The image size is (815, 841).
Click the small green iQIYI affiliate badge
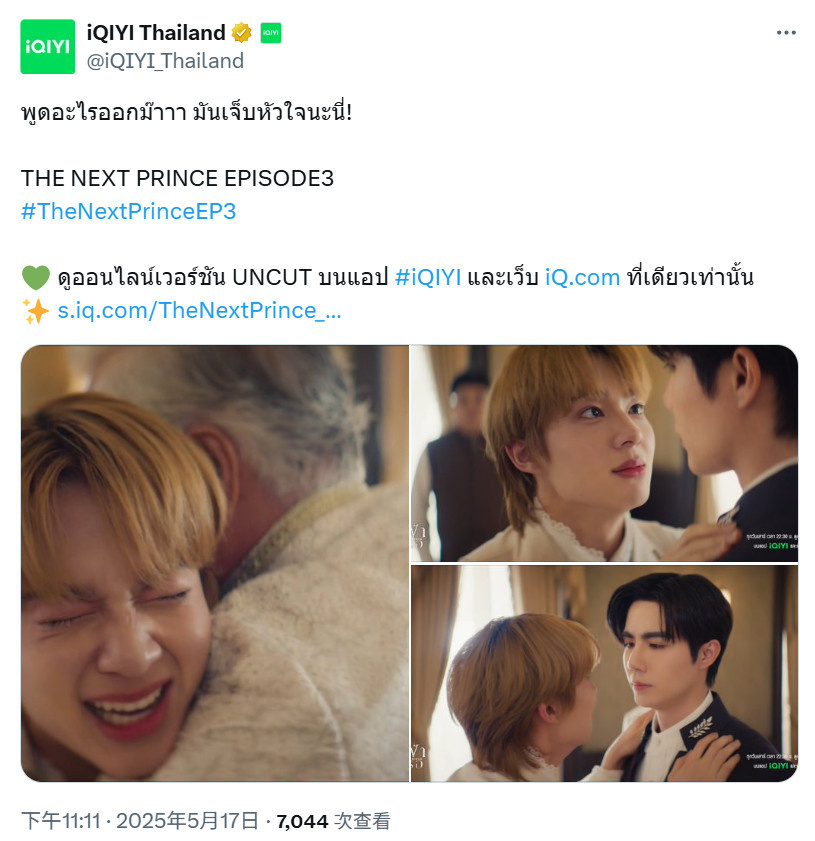pos(271,33)
